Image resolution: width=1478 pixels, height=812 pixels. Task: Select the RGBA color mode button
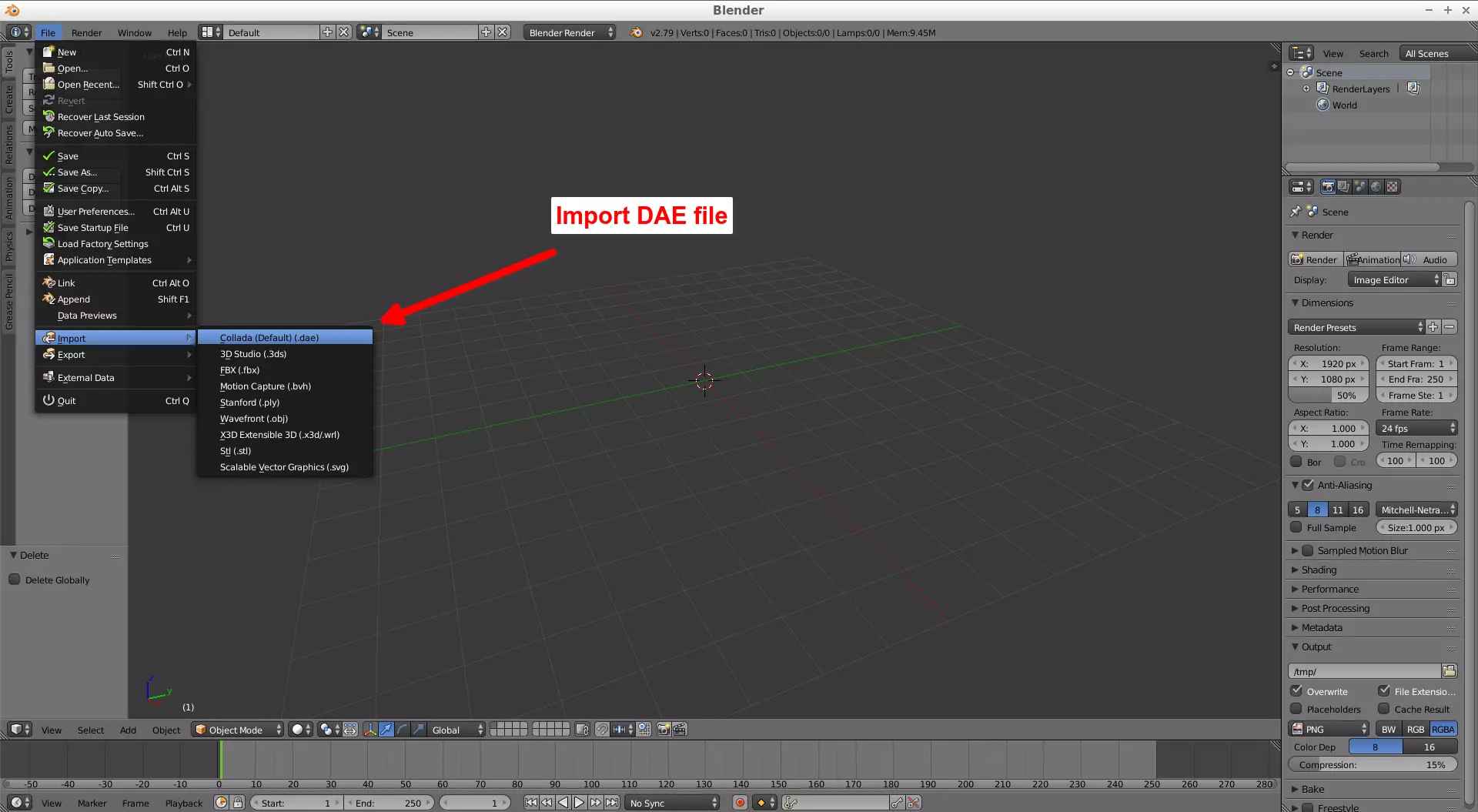[1443, 729]
